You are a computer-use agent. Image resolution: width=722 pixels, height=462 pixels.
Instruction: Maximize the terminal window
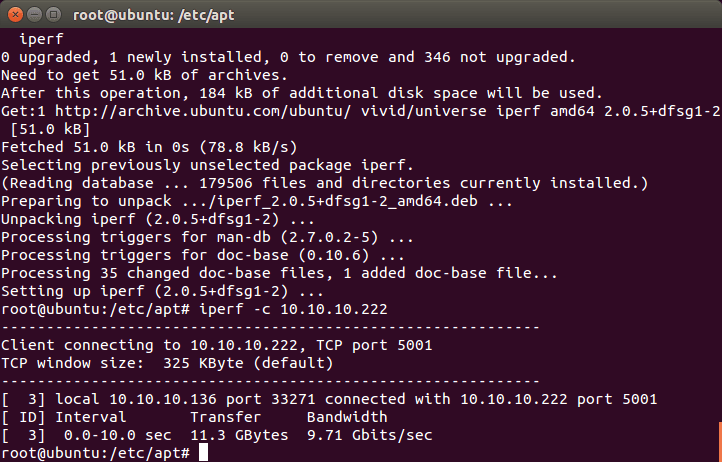(54, 14)
